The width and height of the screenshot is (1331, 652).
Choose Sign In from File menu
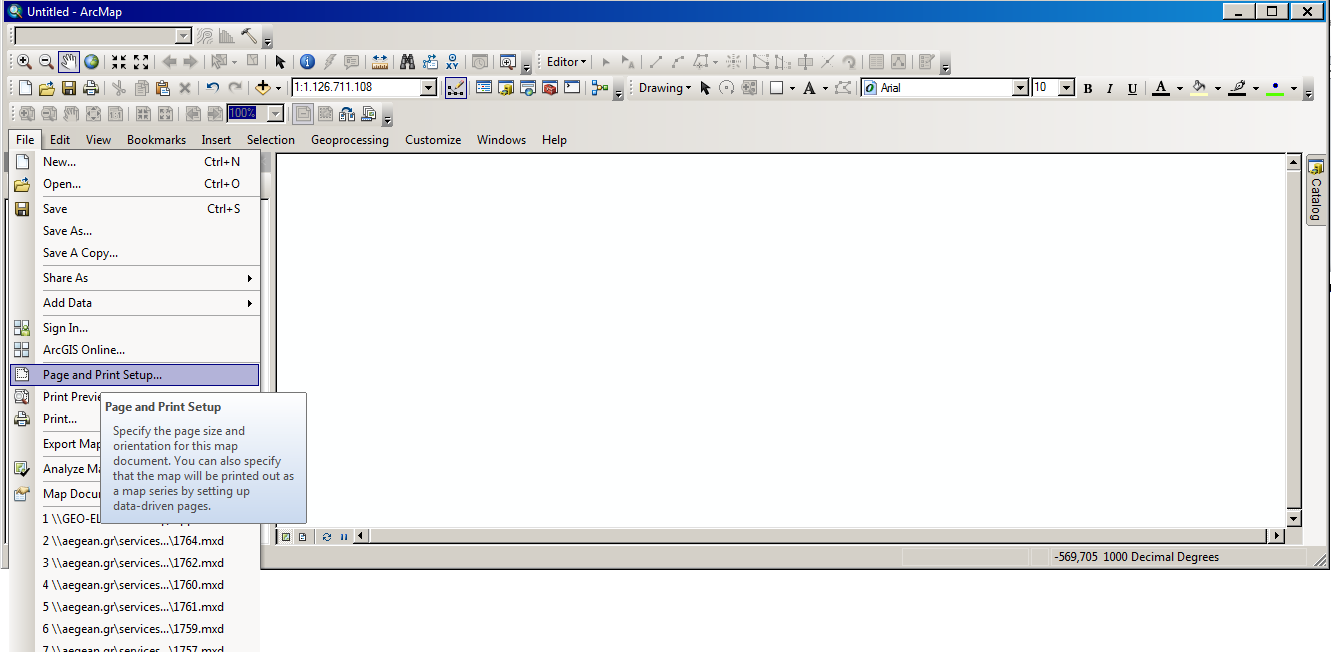coord(135,328)
